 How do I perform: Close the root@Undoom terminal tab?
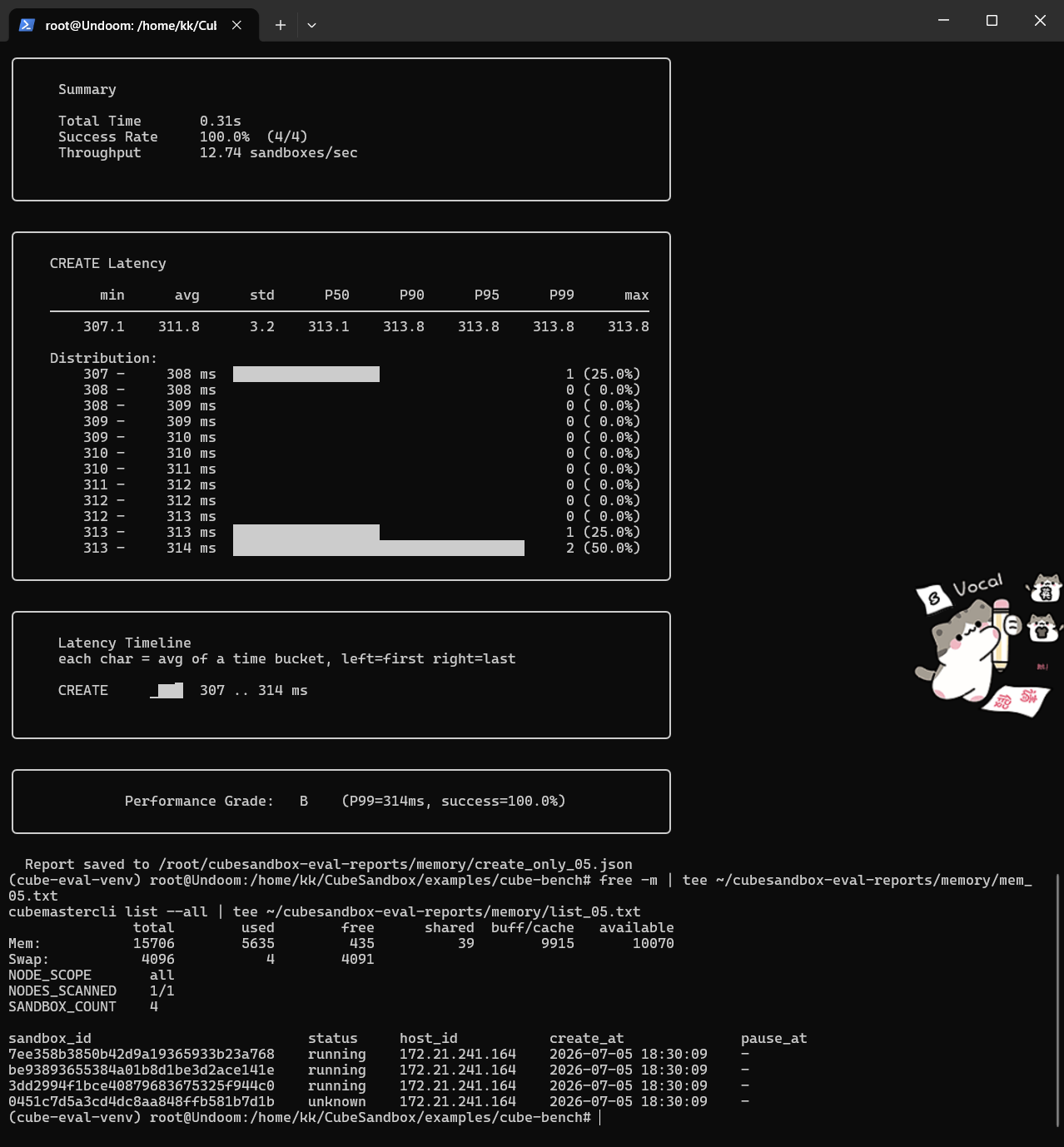236,25
